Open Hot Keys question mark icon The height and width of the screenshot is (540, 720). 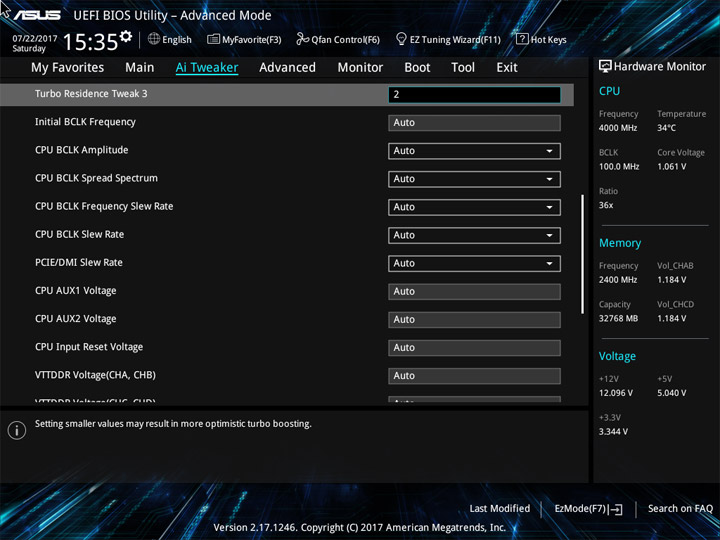point(522,39)
